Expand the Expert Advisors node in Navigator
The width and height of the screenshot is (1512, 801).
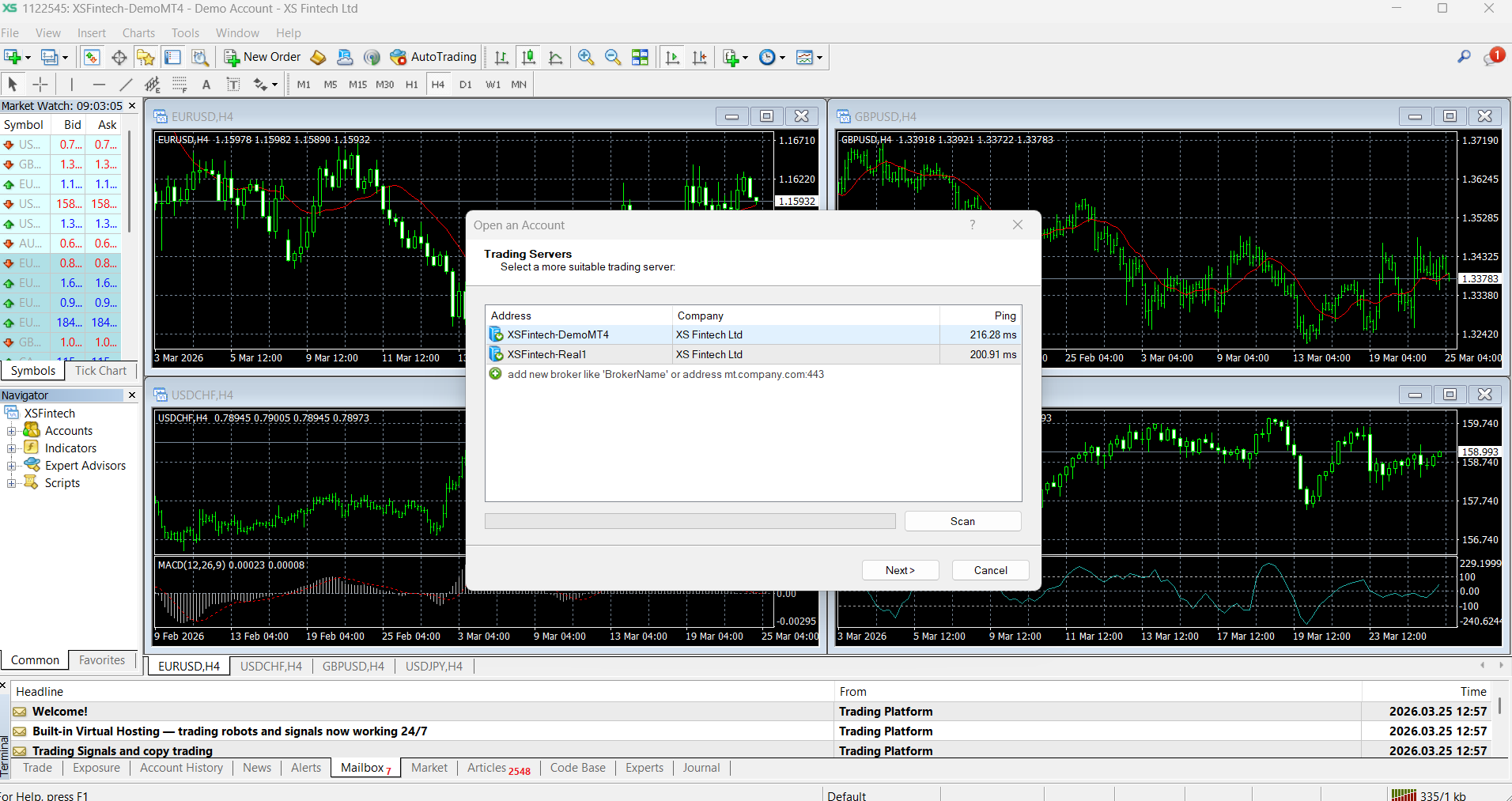coord(11,466)
